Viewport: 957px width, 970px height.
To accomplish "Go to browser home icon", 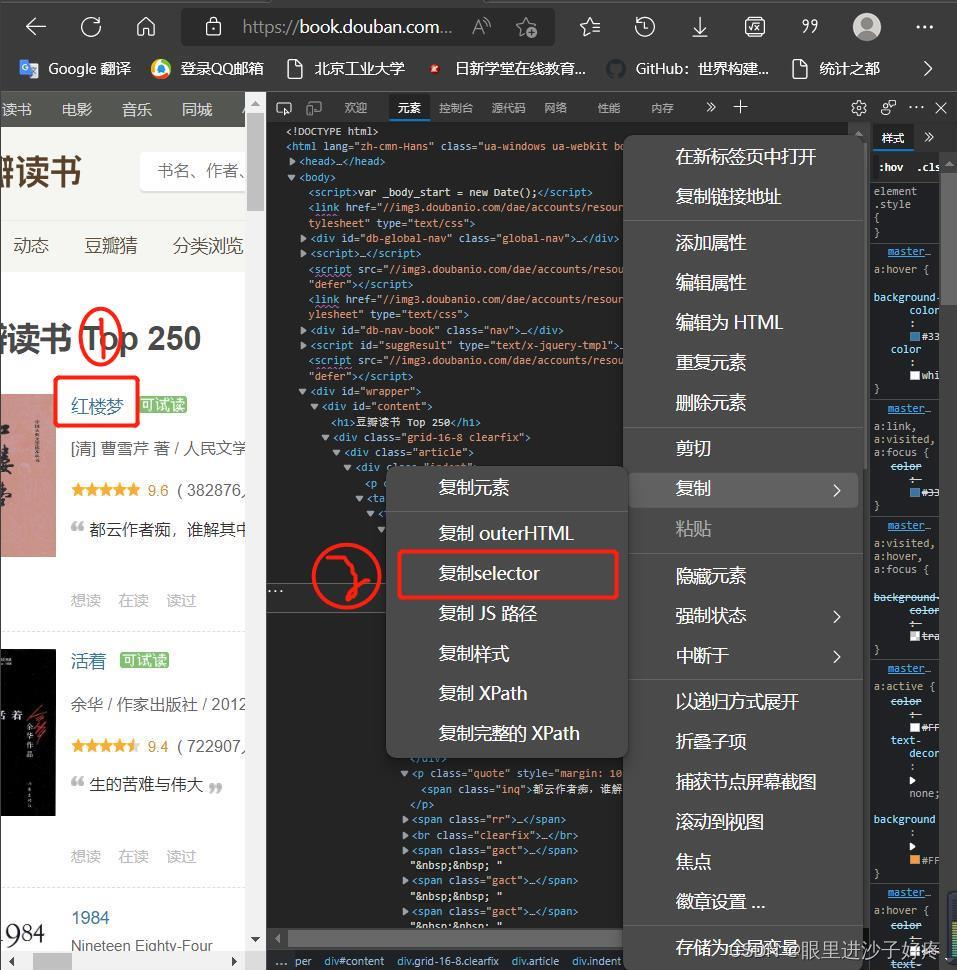I will click(x=146, y=27).
